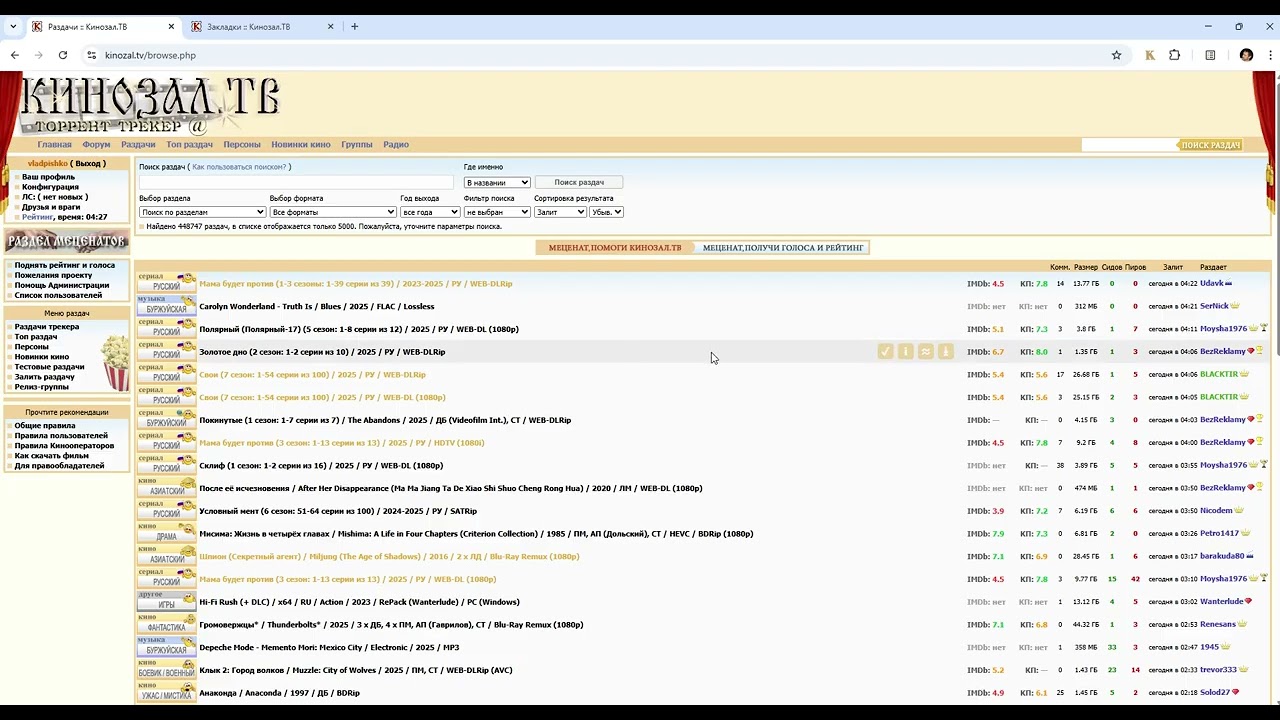Open the Chrome profile avatar
The height and width of the screenshot is (720, 1280).
(x=1246, y=55)
